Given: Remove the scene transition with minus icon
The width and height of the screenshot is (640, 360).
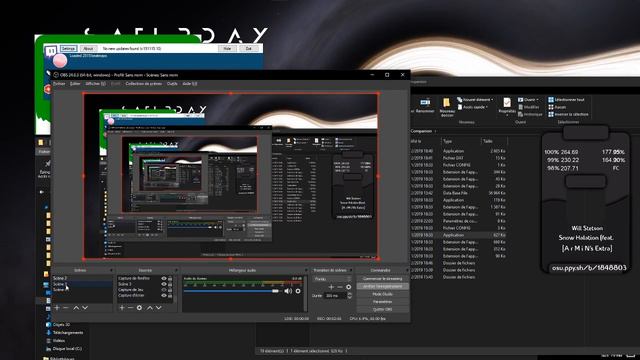Looking at the screenshot, I should point(340,287).
